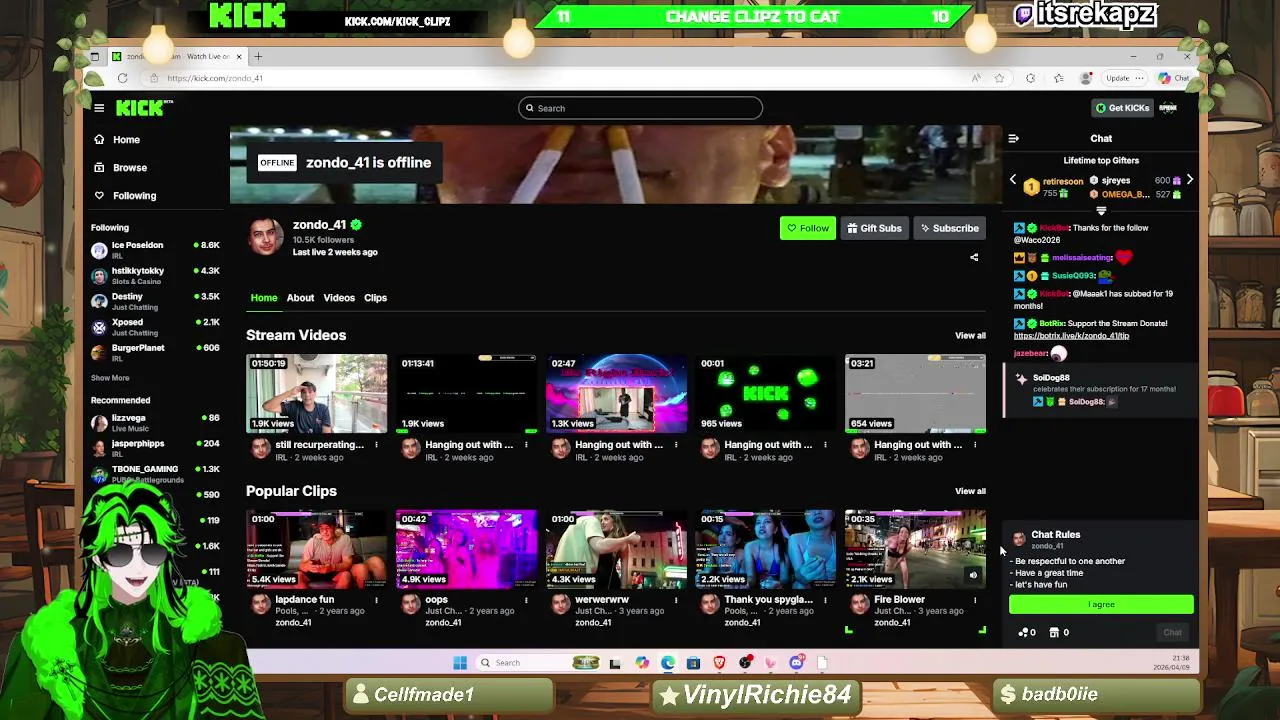
Task: Click the Get KICKs button
Action: click(x=1122, y=108)
